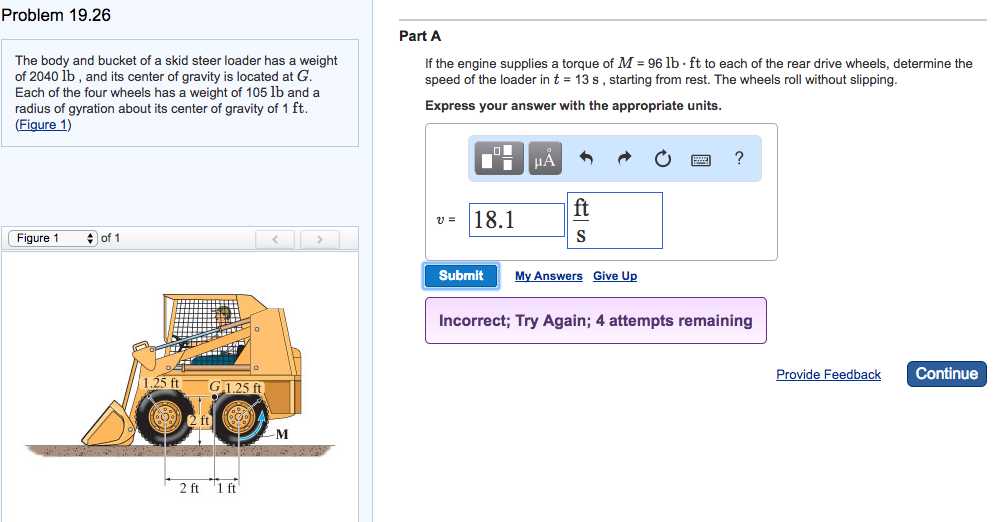Screen dimensions: 1004x522
Task: Reset the answer with the circular arrow
Action: tap(662, 158)
